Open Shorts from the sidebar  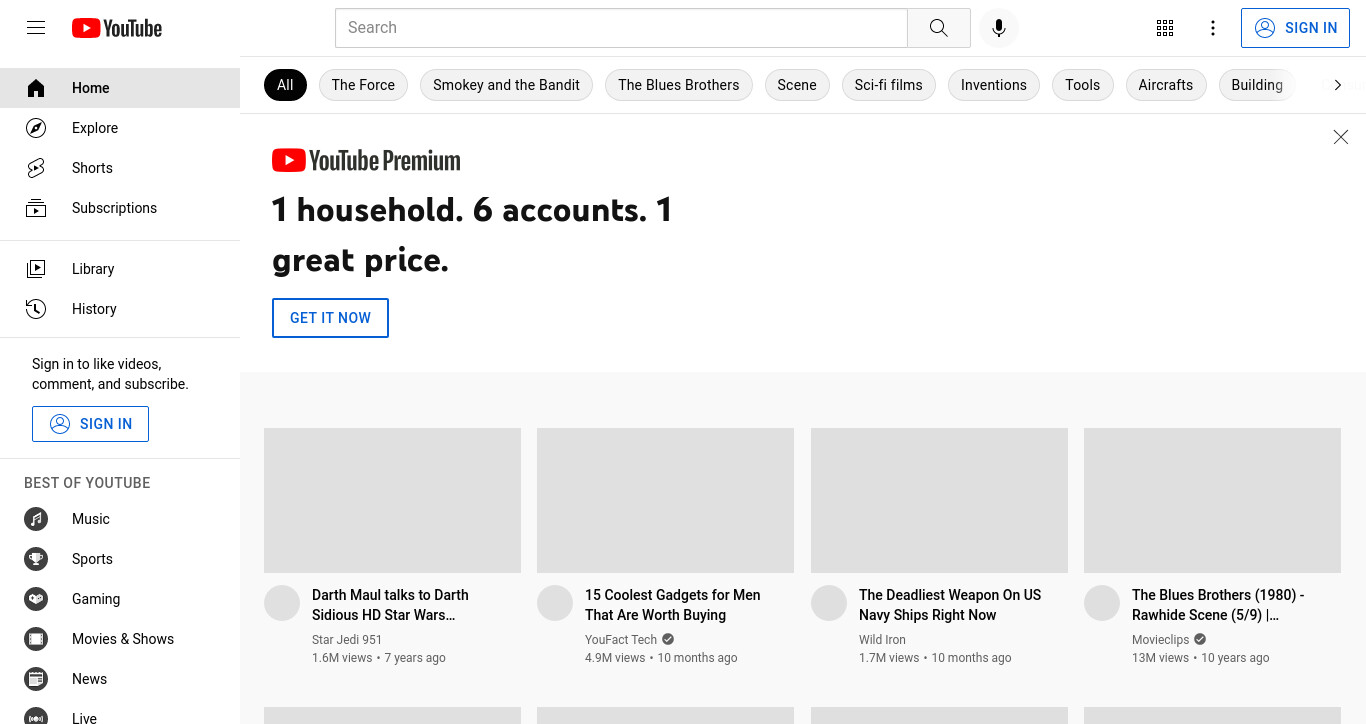point(92,168)
